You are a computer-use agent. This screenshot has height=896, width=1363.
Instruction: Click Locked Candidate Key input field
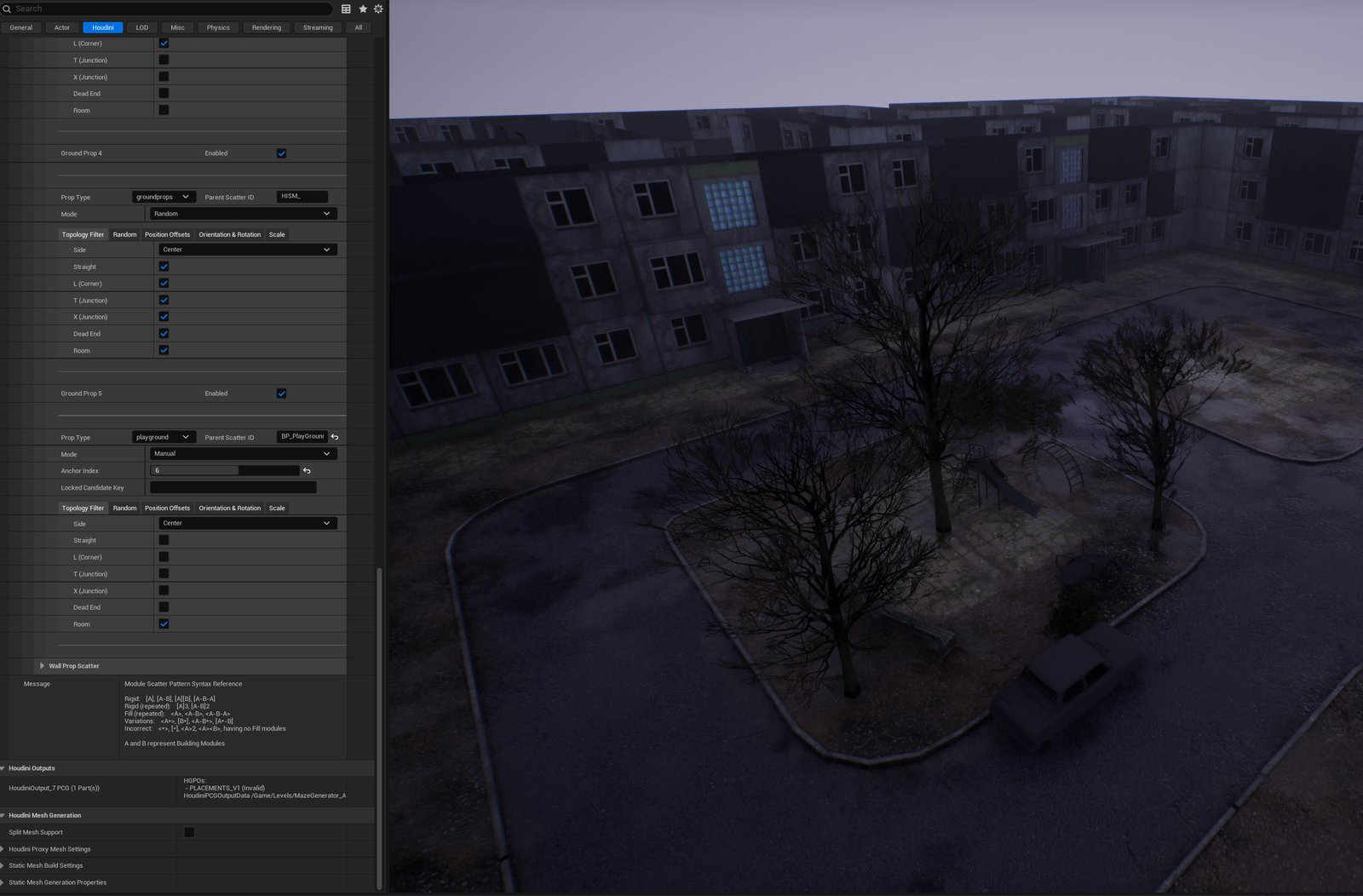pyautogui.click(x=233, y=487)
